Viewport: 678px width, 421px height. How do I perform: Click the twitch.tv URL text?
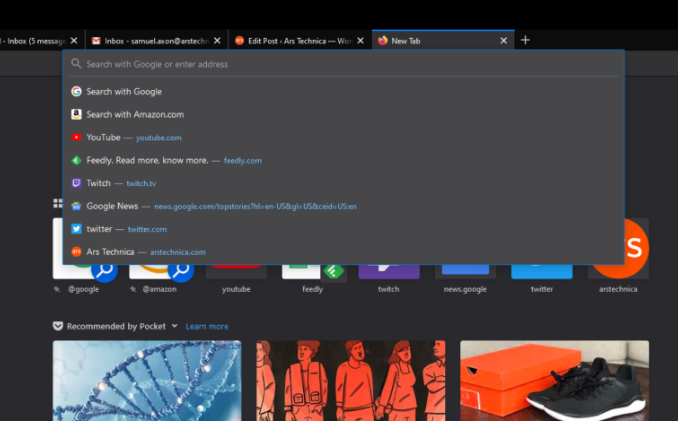click(x=141, y=184)
